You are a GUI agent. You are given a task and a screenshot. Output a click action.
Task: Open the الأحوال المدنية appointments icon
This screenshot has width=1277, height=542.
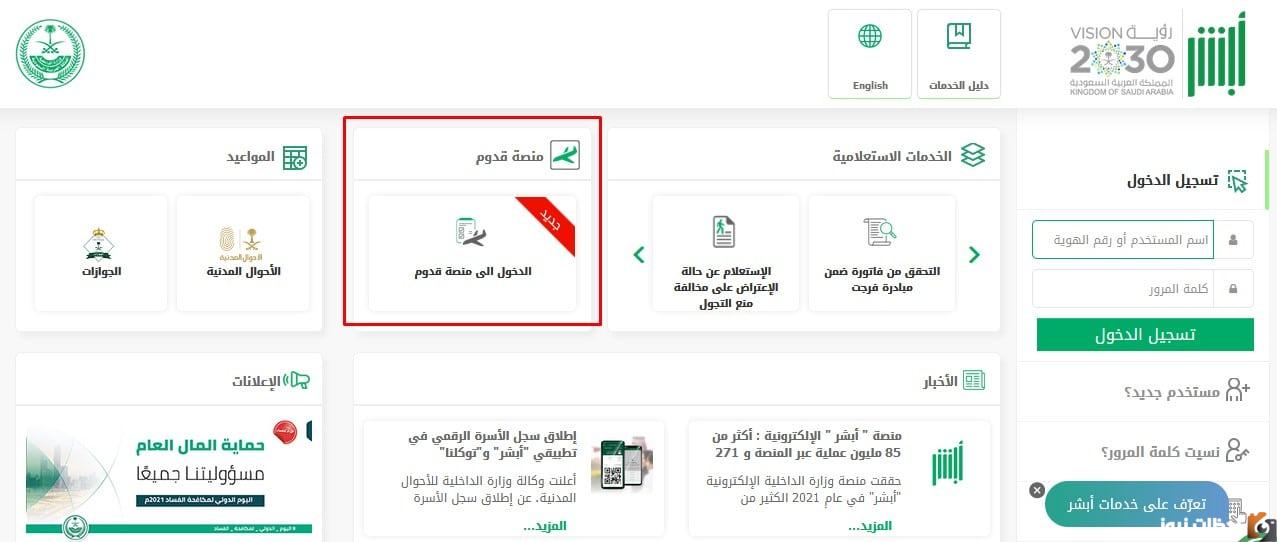pyautogui.click(x=243, y=253)
